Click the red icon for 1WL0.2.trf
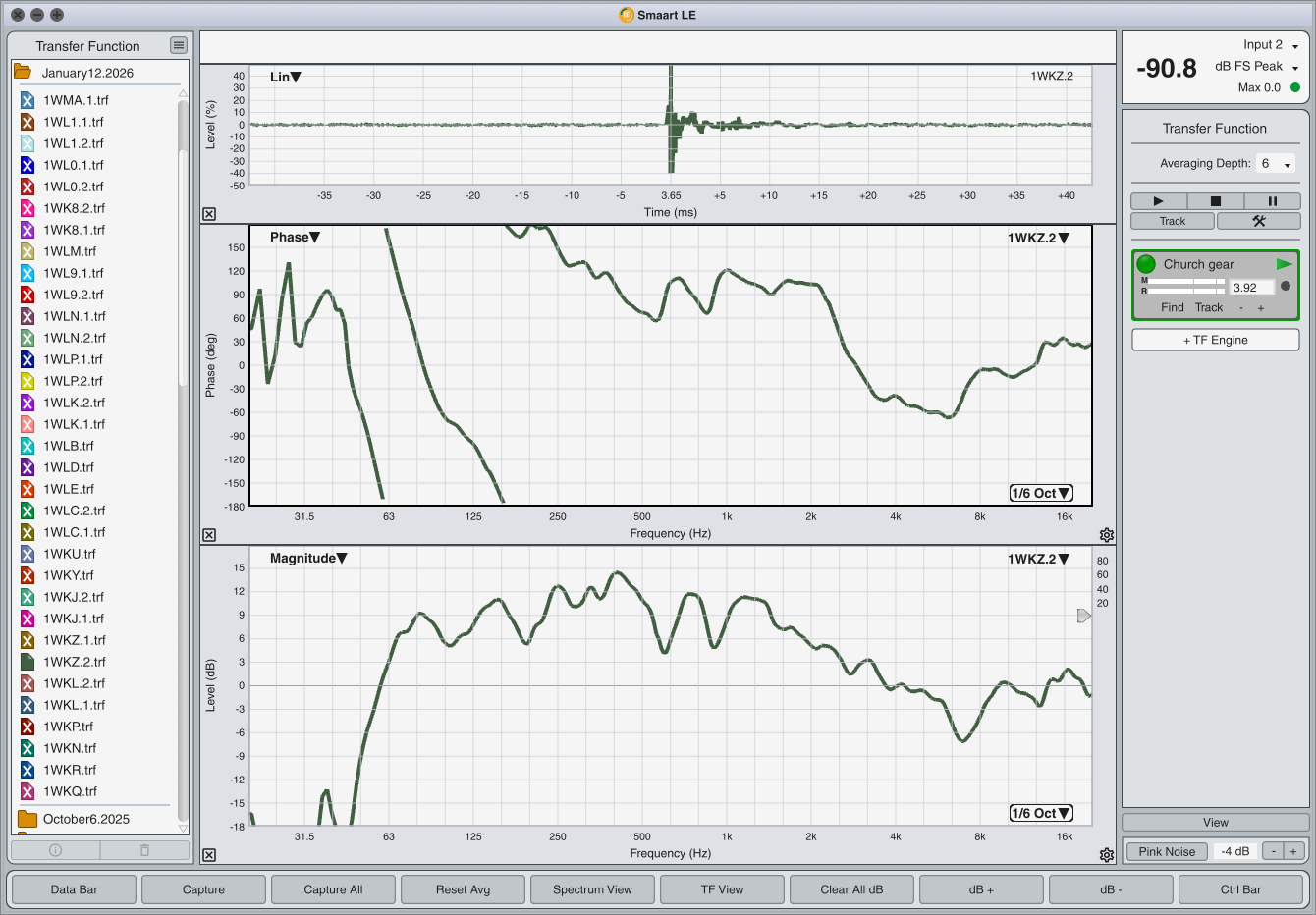 tap(27, 187)
